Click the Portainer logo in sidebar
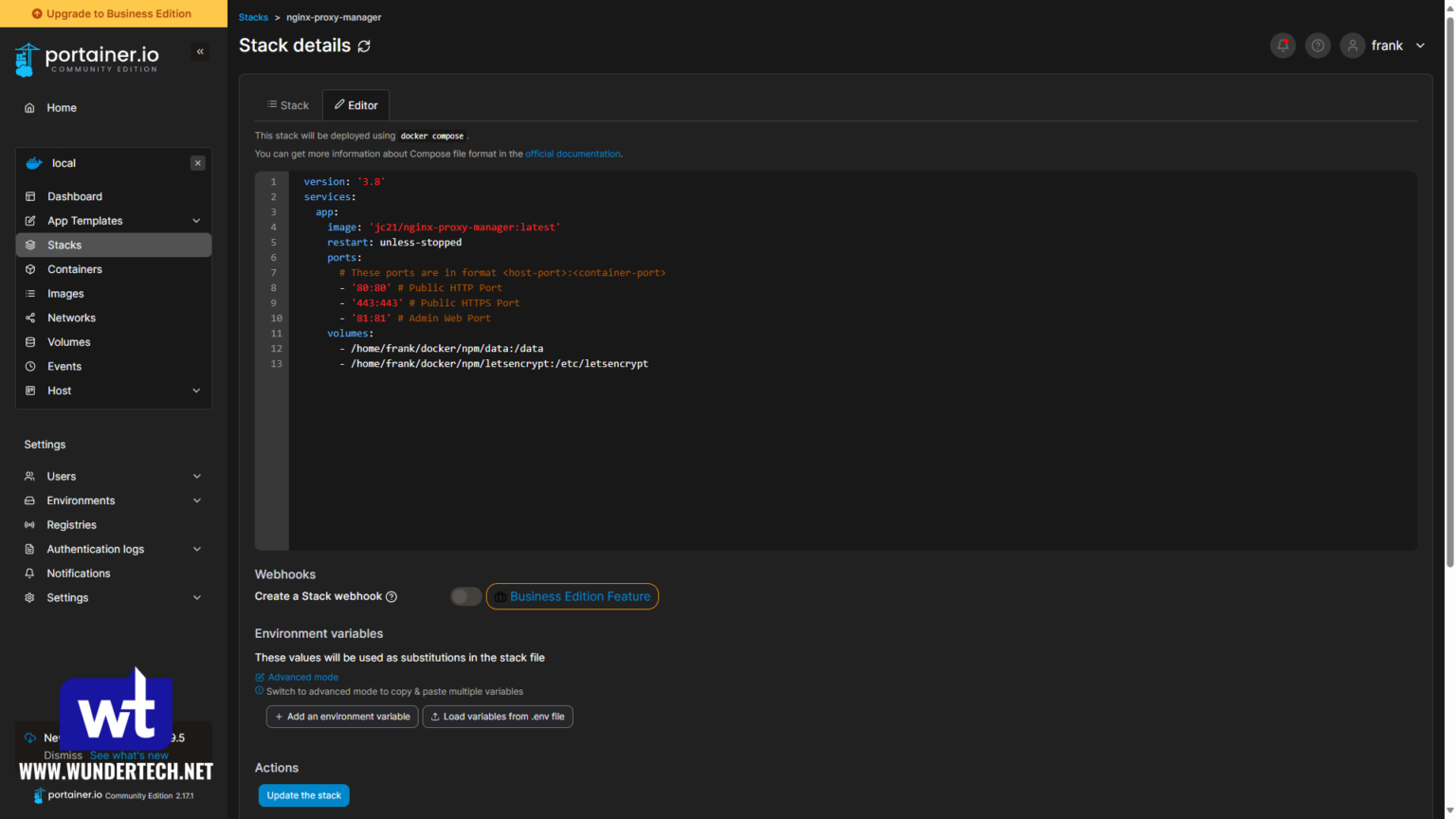Screen dimensions: 1456x819 [87, 59]
